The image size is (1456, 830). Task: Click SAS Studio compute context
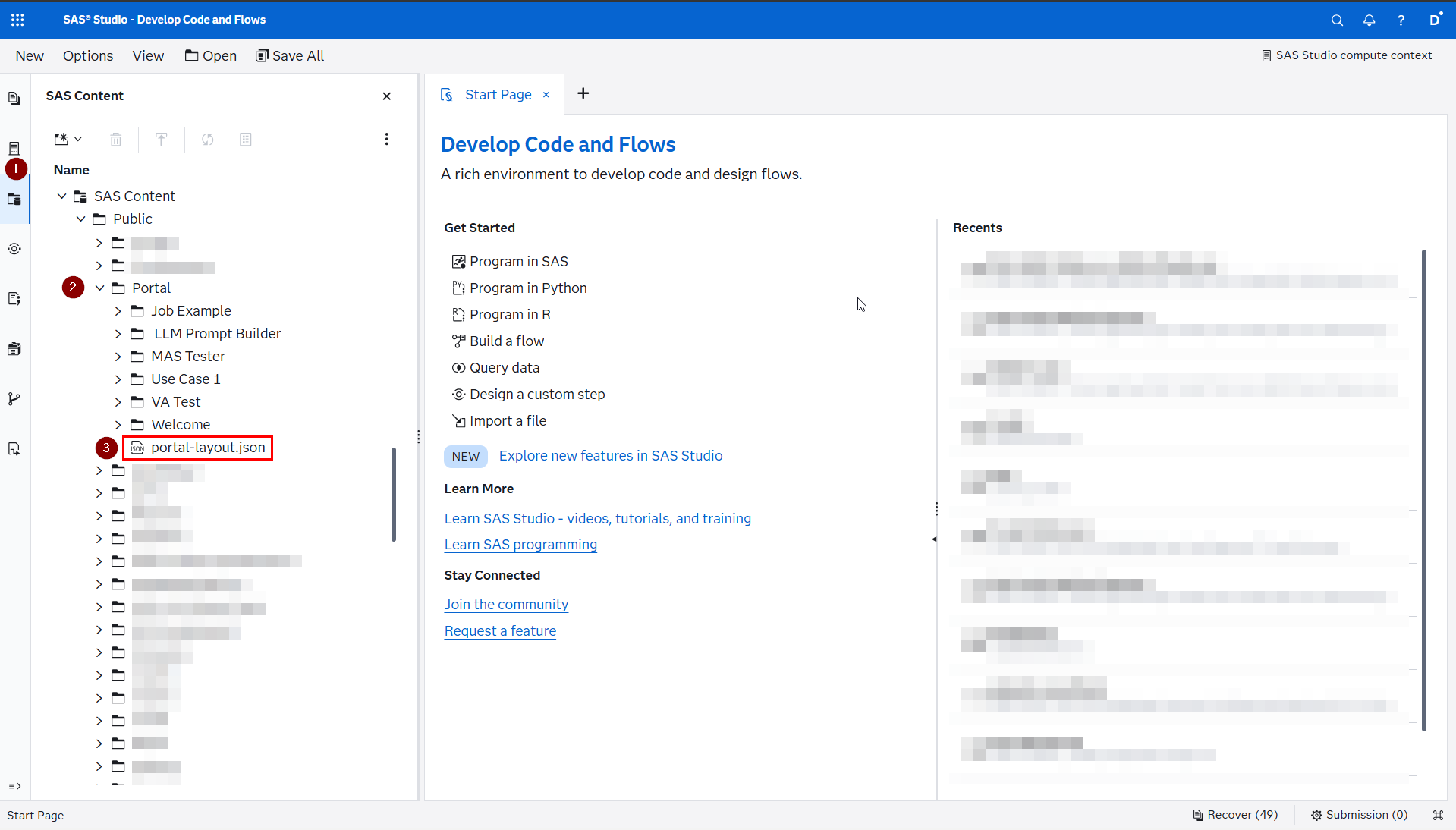(1347, 55)
